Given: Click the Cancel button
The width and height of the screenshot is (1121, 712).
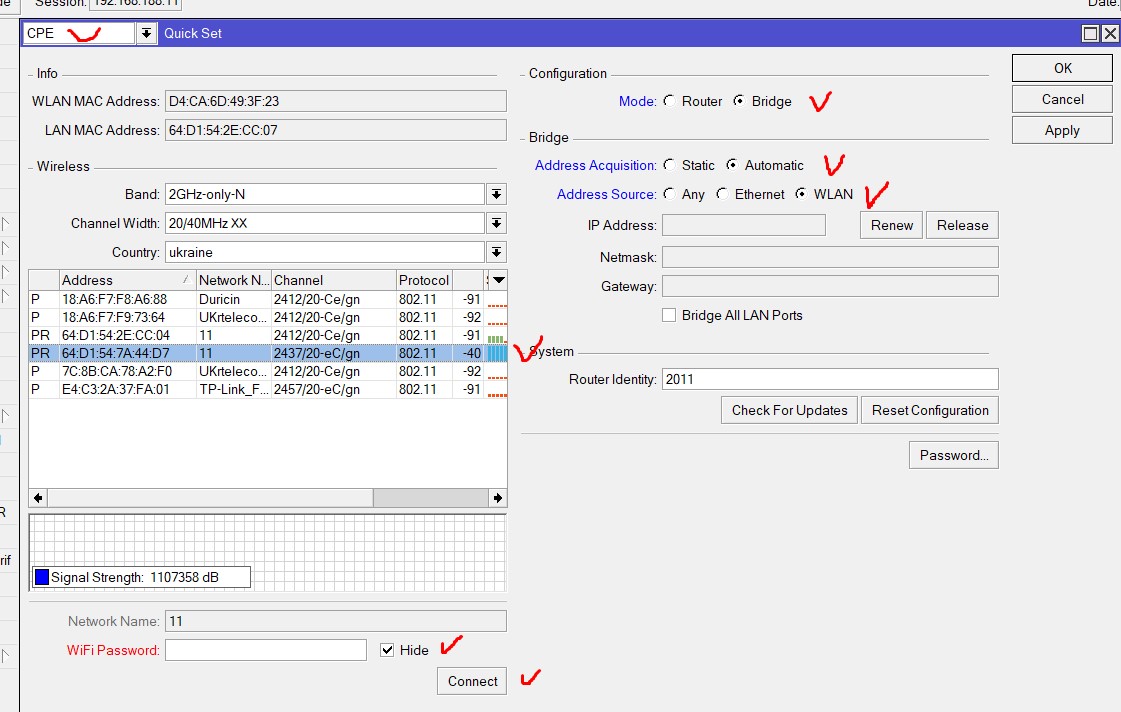Looking at the screenshot, I should tap(1062, 99).
